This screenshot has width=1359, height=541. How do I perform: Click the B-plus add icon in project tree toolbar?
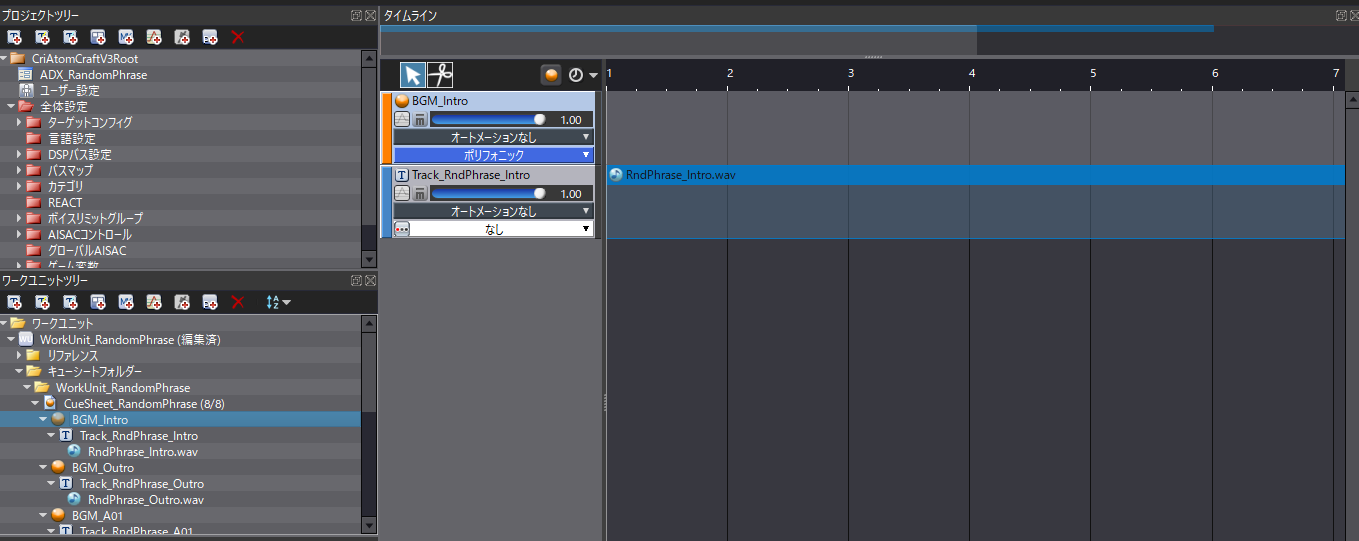210,37
